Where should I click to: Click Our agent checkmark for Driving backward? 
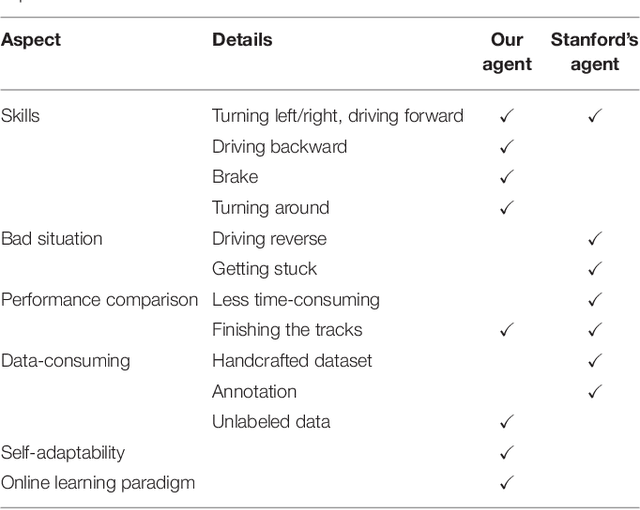click(506, 147)
